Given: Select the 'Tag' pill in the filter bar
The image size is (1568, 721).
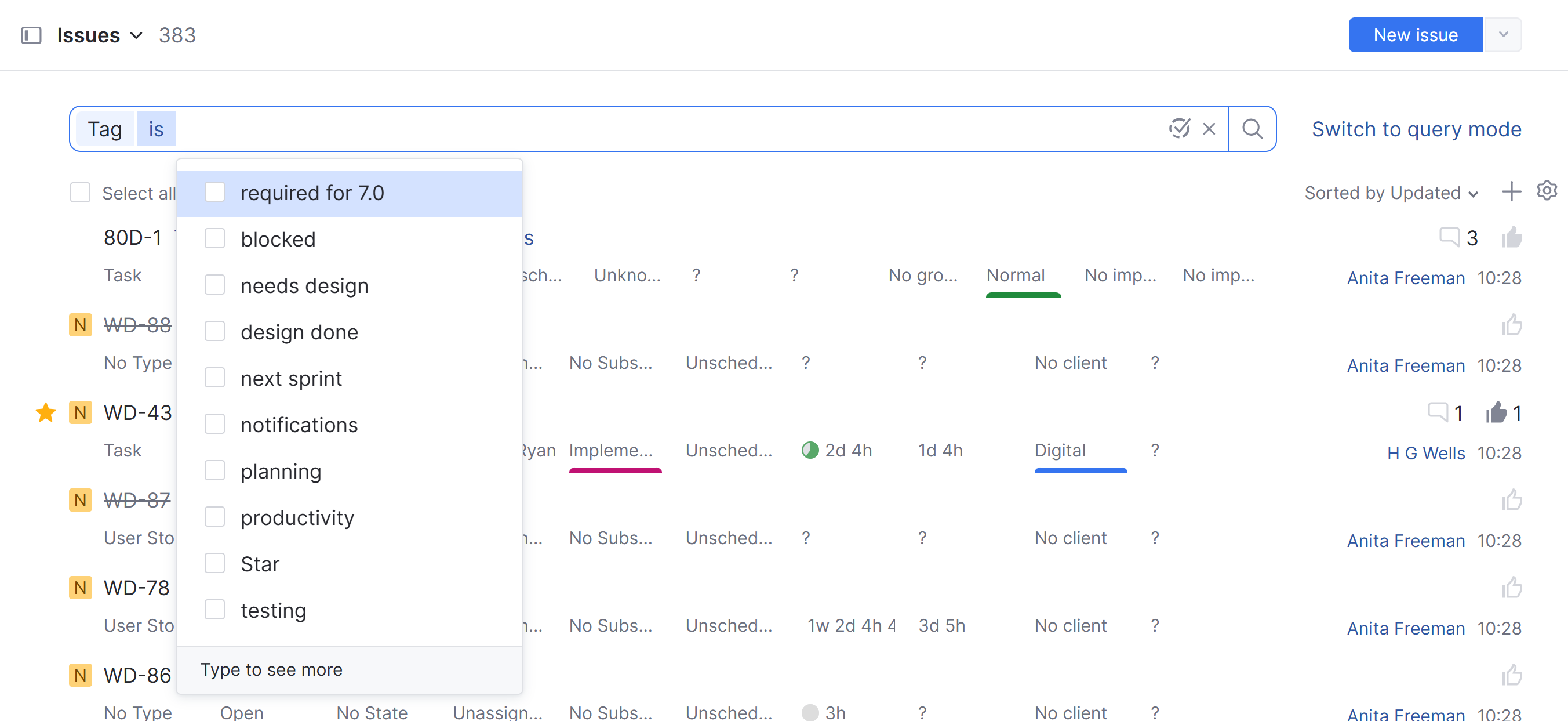Looking at the screenshot, I should pos(105,129).
